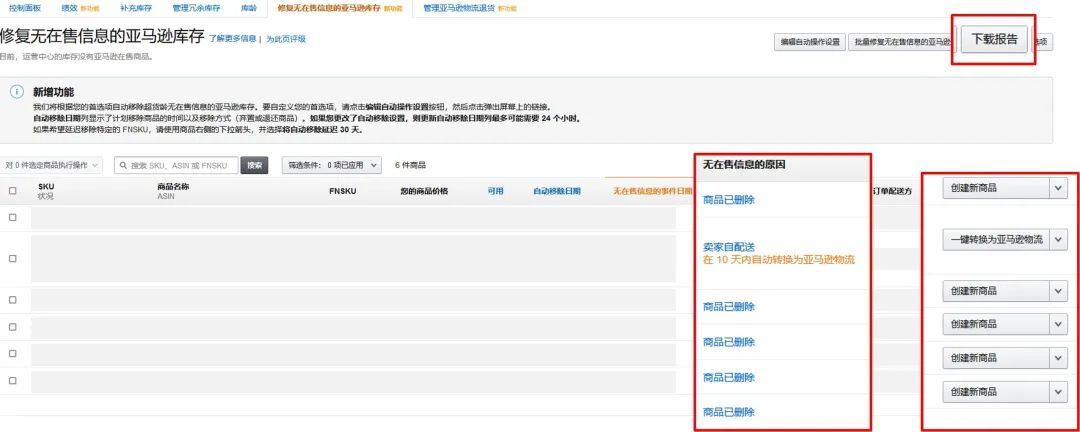Check the box for the 卖家自配送 row

click(12, 258)
